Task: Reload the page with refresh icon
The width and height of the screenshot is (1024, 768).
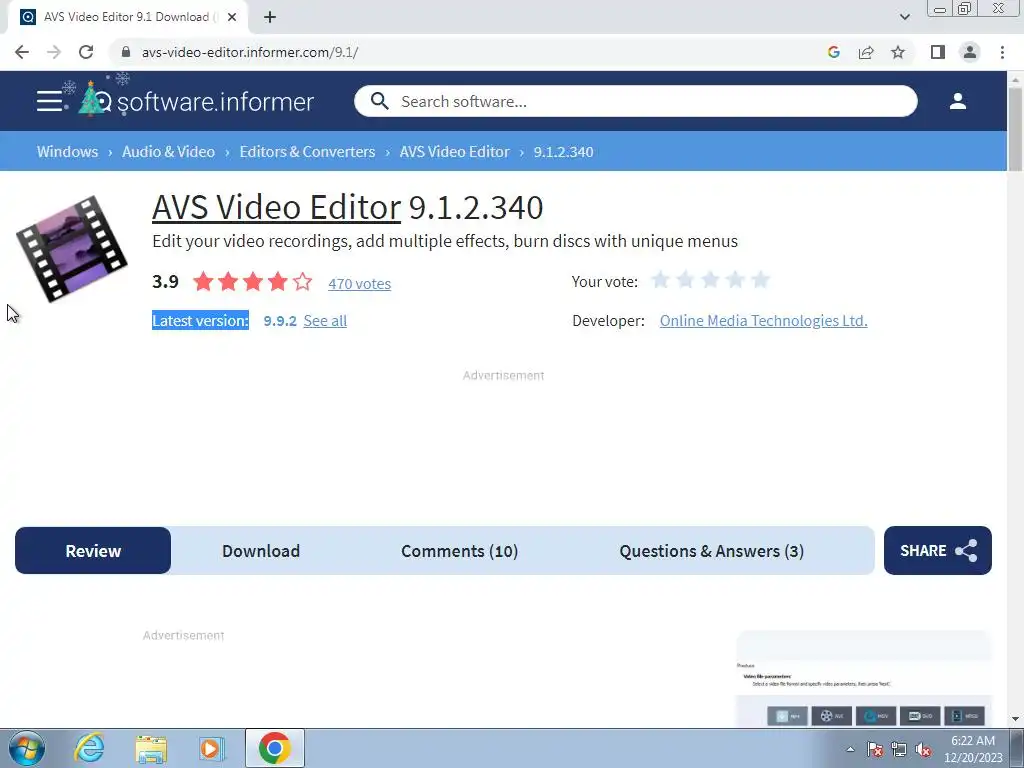Action: tap(86, 52)
